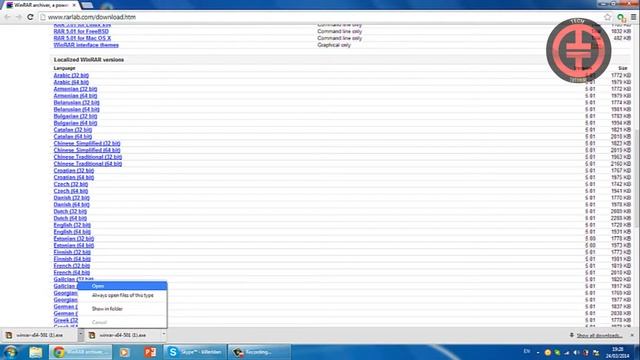Open Windows Explorer from the taskbar

36,352
